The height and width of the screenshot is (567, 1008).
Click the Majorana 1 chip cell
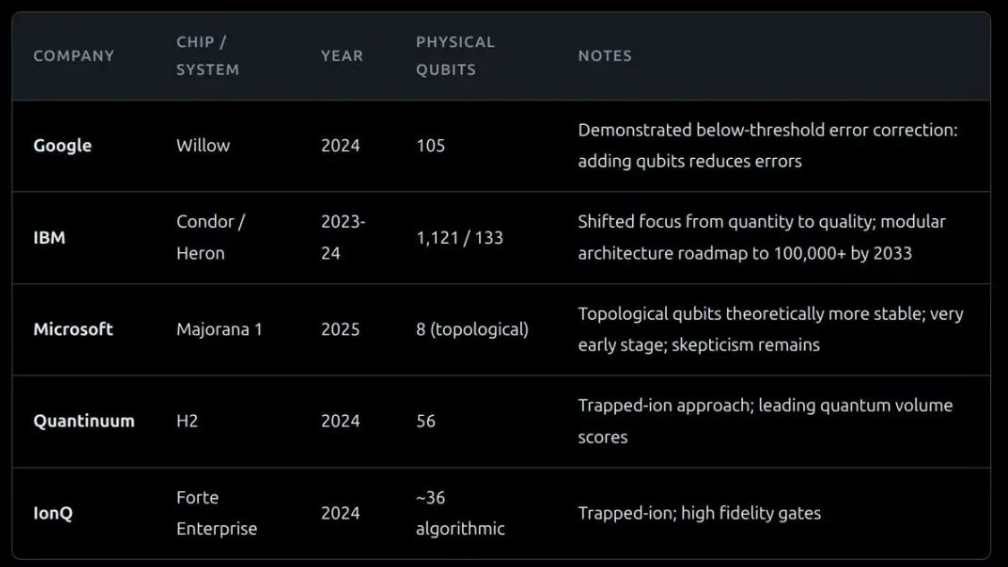(x=219, y=329)
